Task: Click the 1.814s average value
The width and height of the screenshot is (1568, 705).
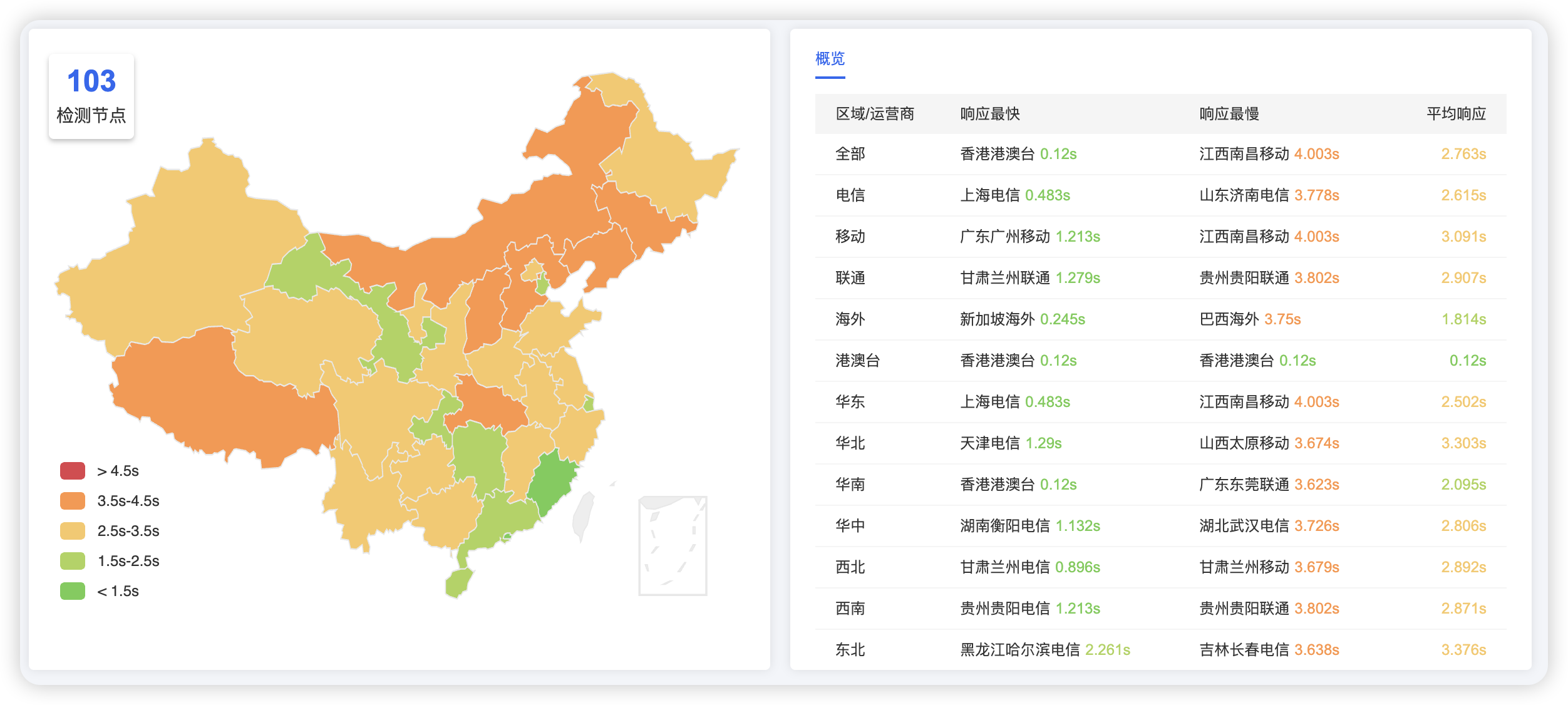Action: [1463, 319]
